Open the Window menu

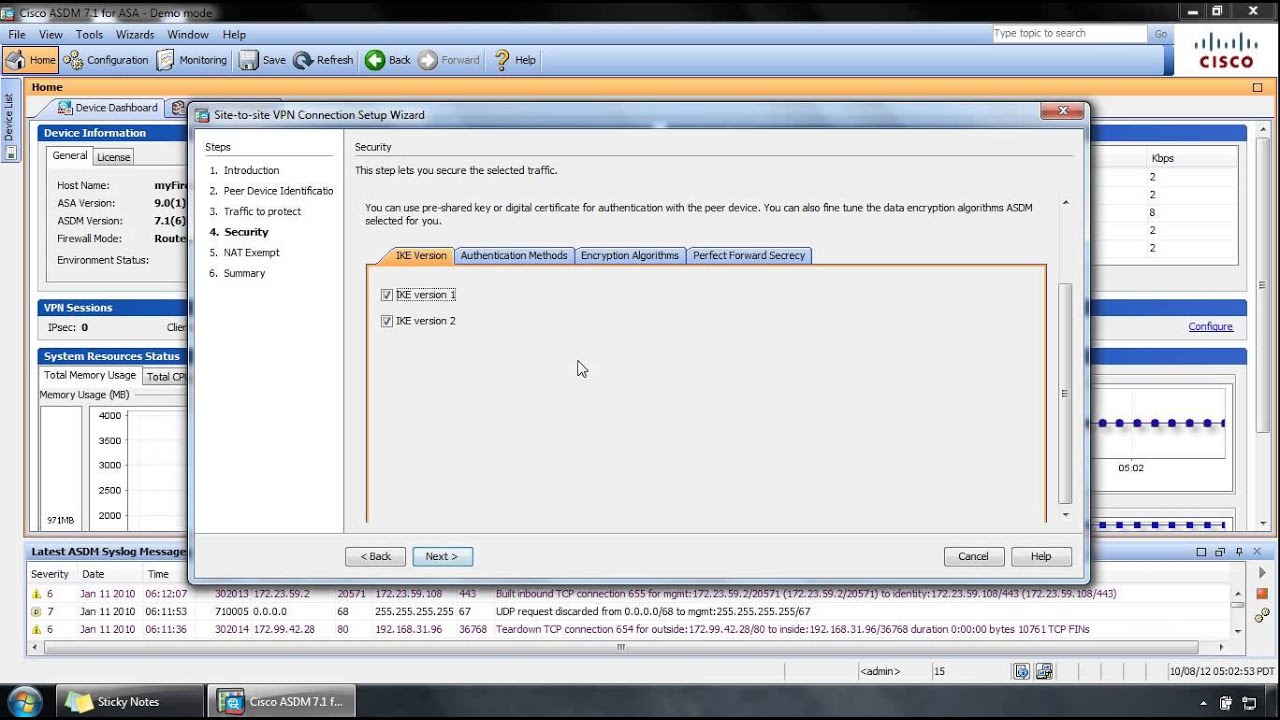(x=188, y=34)
